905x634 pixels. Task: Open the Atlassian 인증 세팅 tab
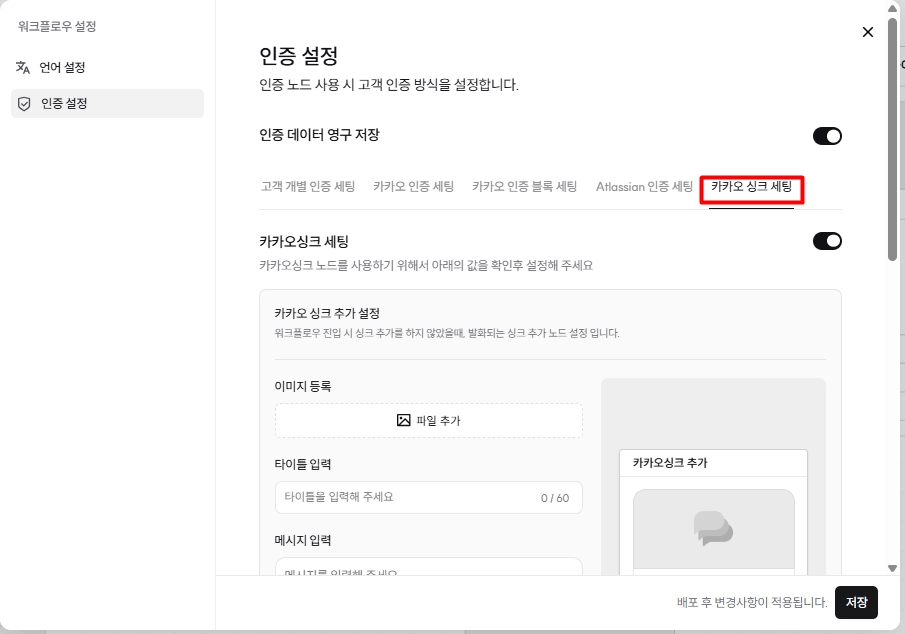(x=644, y=187)
